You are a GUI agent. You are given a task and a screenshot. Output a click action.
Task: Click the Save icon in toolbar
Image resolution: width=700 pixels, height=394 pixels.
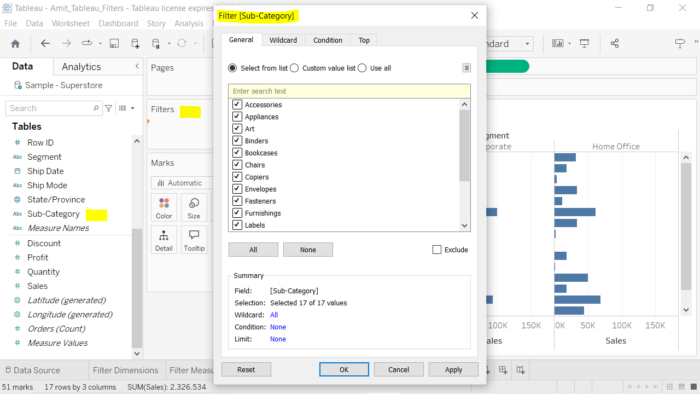click(x=114, y=43)
